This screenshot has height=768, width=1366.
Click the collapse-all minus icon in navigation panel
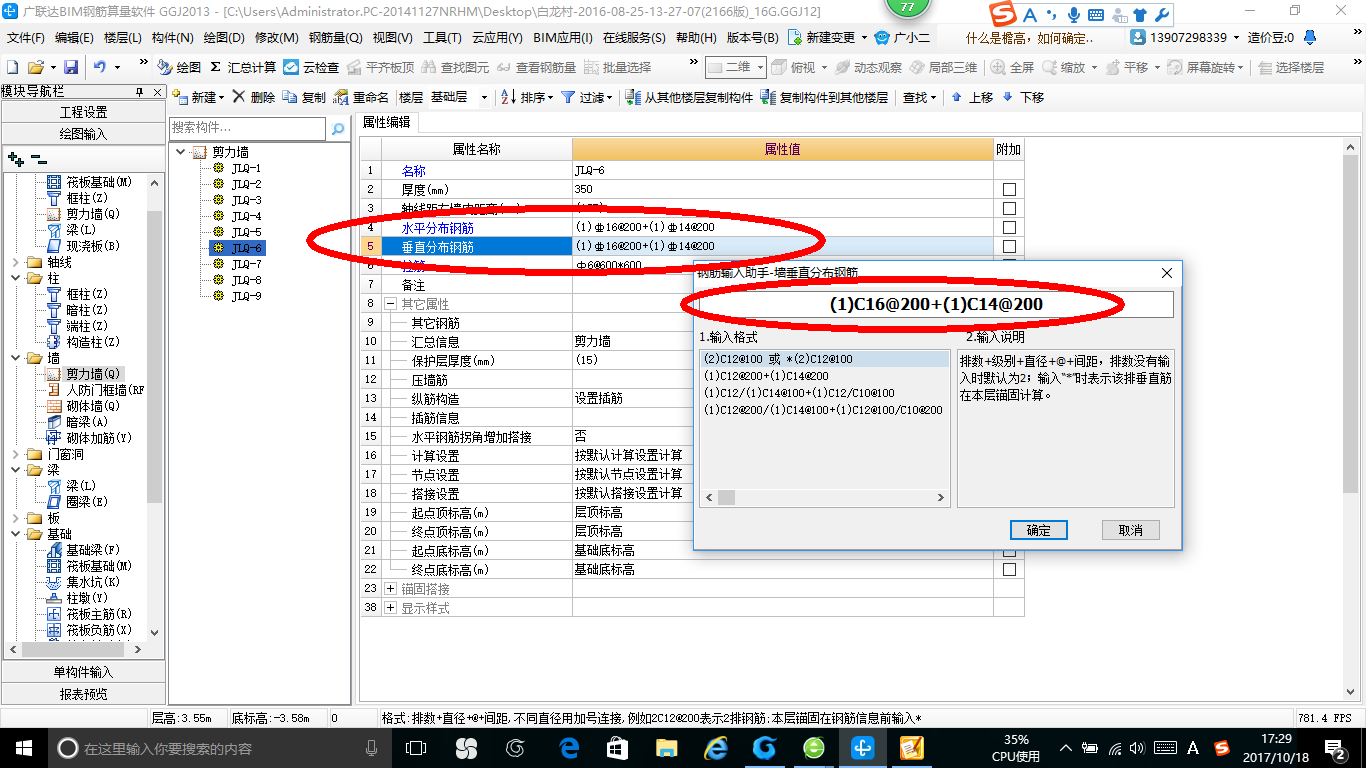tap(38, 159)
